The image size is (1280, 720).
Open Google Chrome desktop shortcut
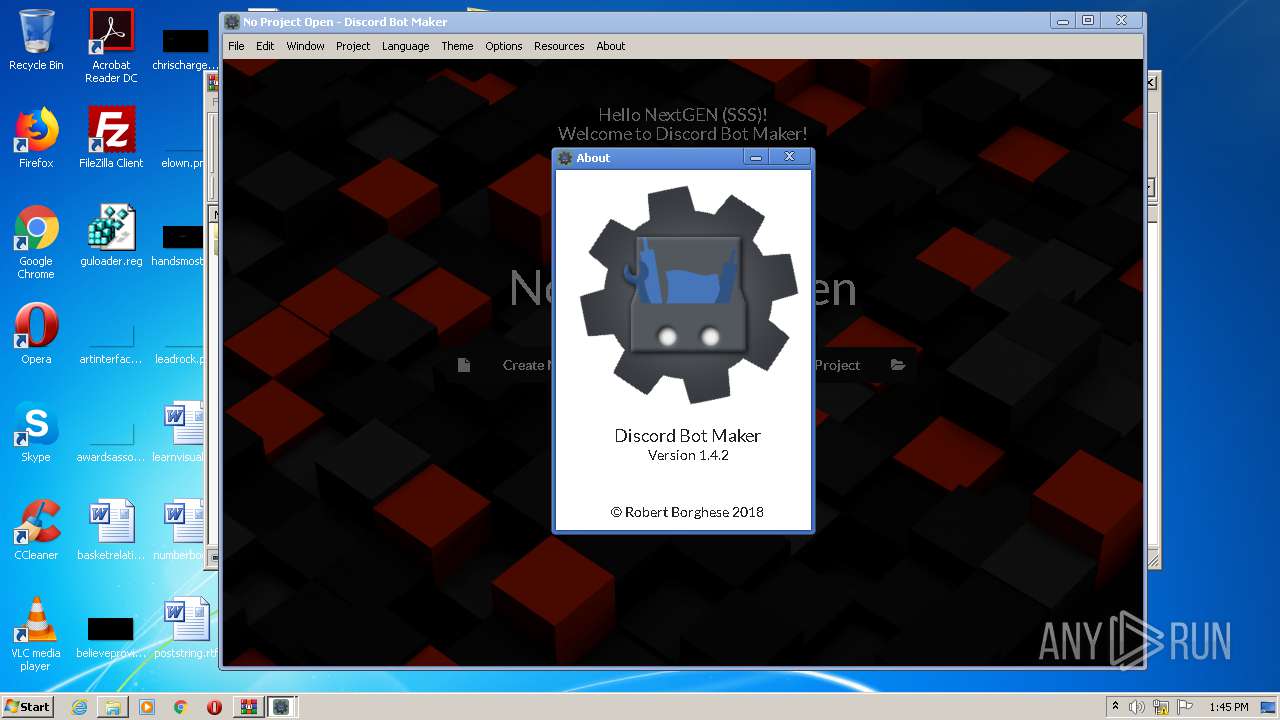point(36,242)
